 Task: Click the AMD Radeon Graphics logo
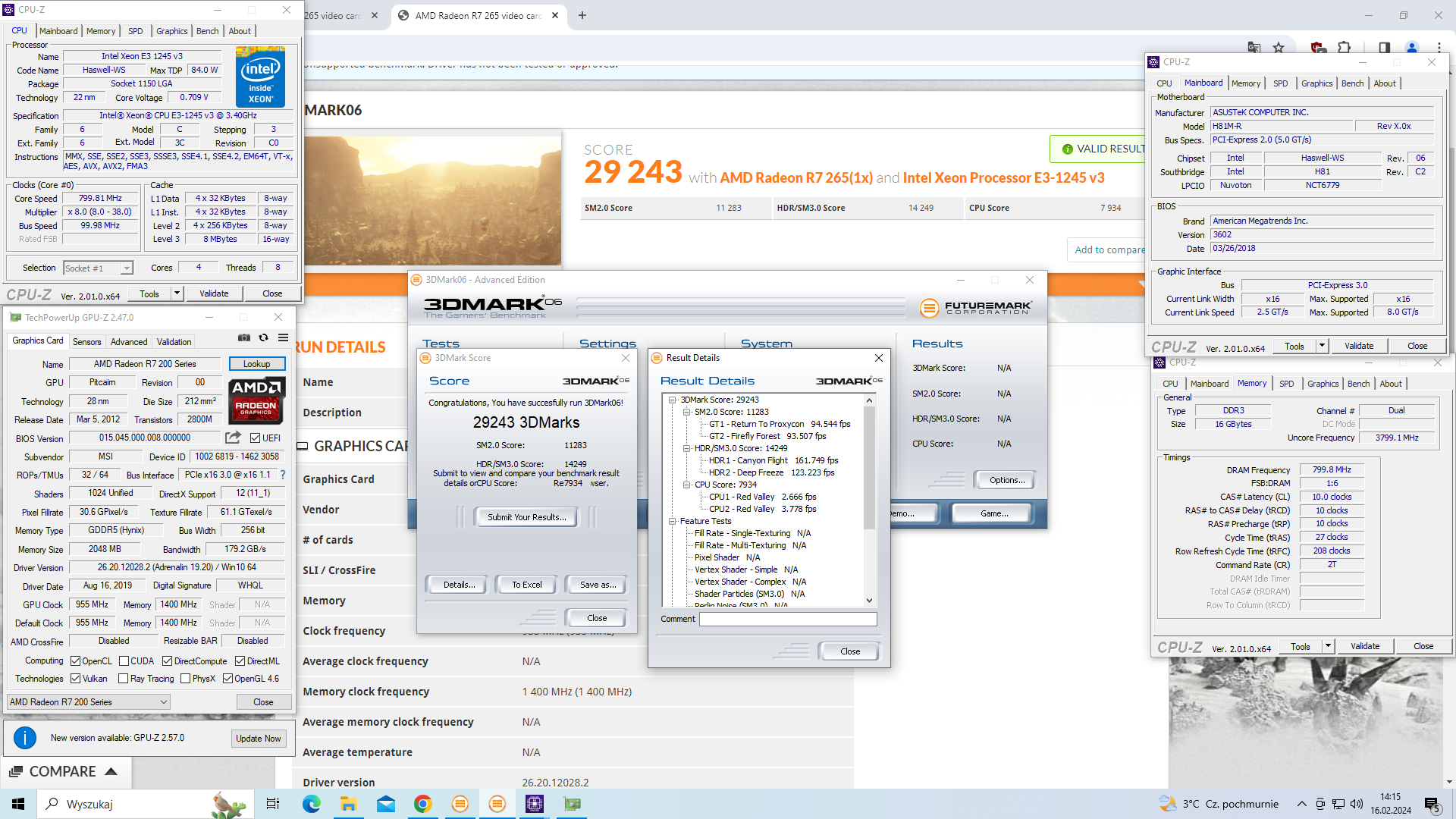click(x=257, y=400)
